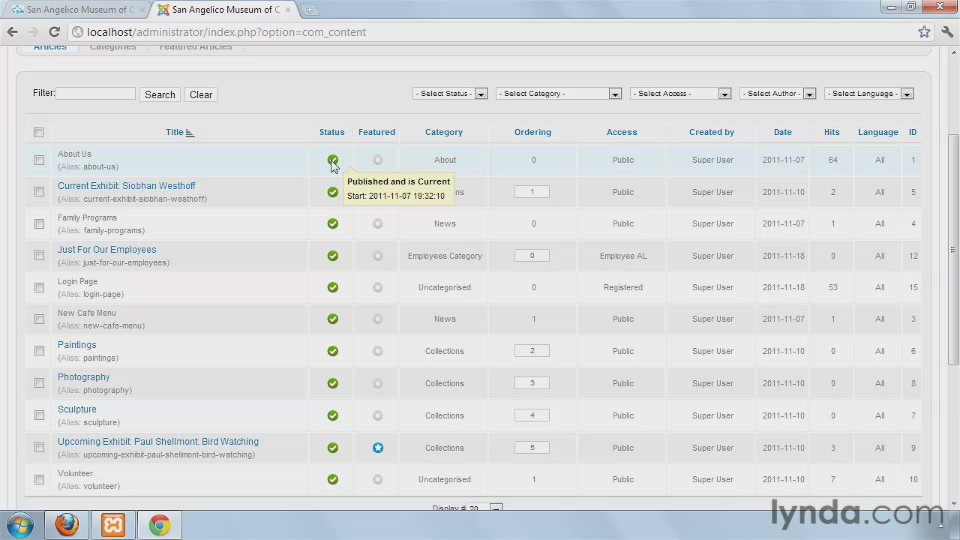Screen dimensions: 960x540
Task: Toggle published status for Sculpture
Action: 332,415
